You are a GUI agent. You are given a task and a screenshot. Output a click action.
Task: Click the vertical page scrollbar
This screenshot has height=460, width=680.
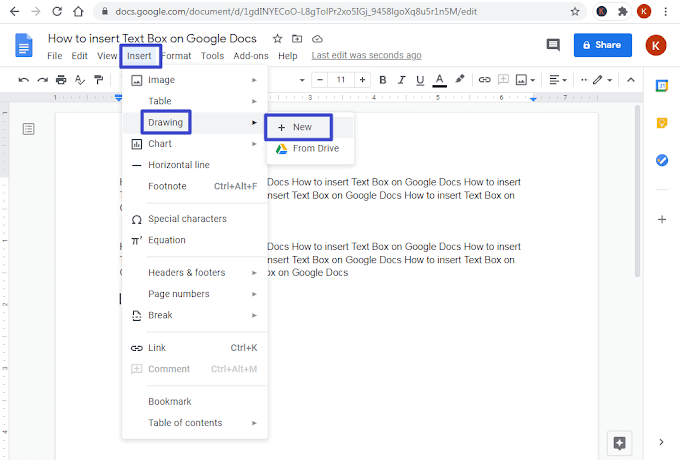click(637, 191)
